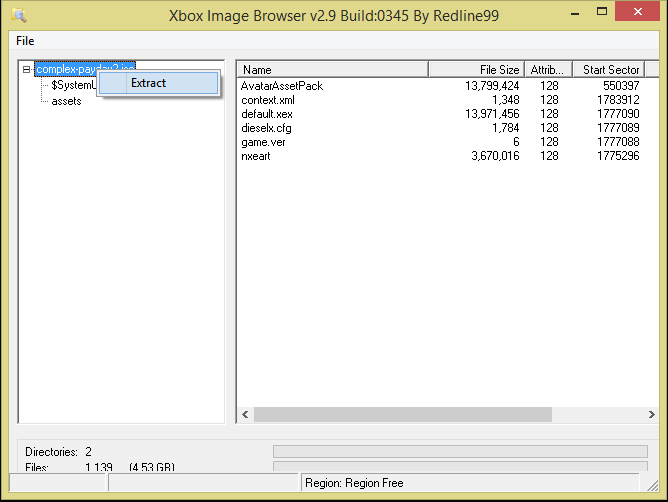The width and height of the screenshot is (668, 502).
Task: Select default.xex in the file list
Action: pyautogui.click(x=266, y=114)
